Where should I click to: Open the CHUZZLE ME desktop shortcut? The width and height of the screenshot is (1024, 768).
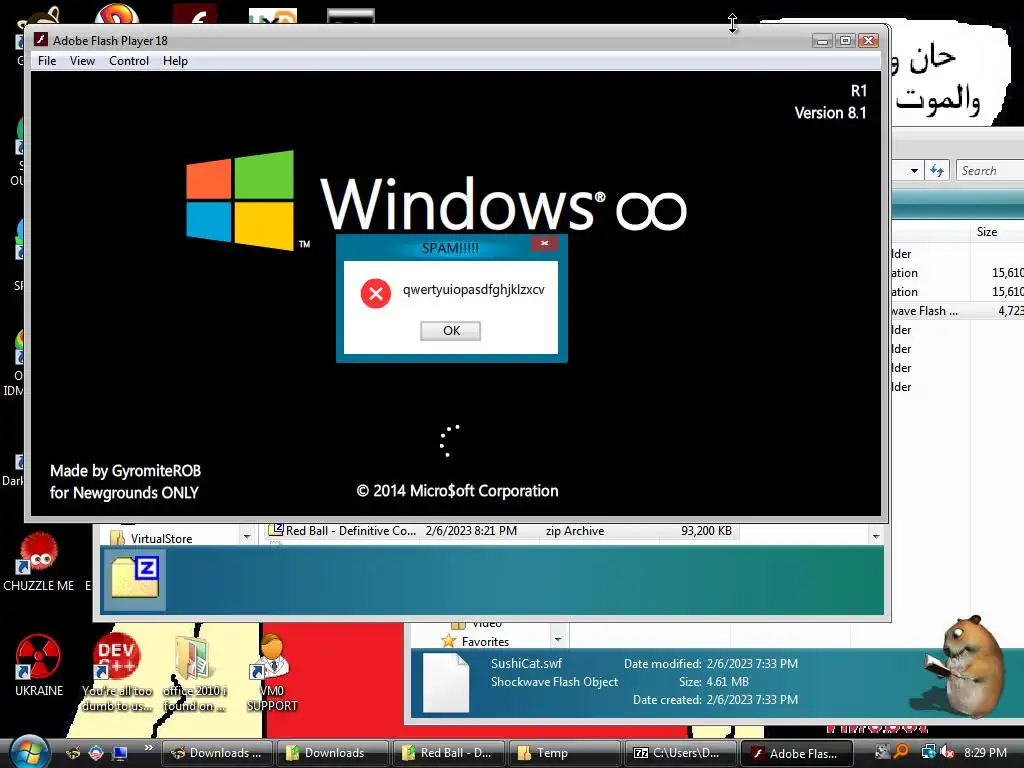[x=39, y=562]
